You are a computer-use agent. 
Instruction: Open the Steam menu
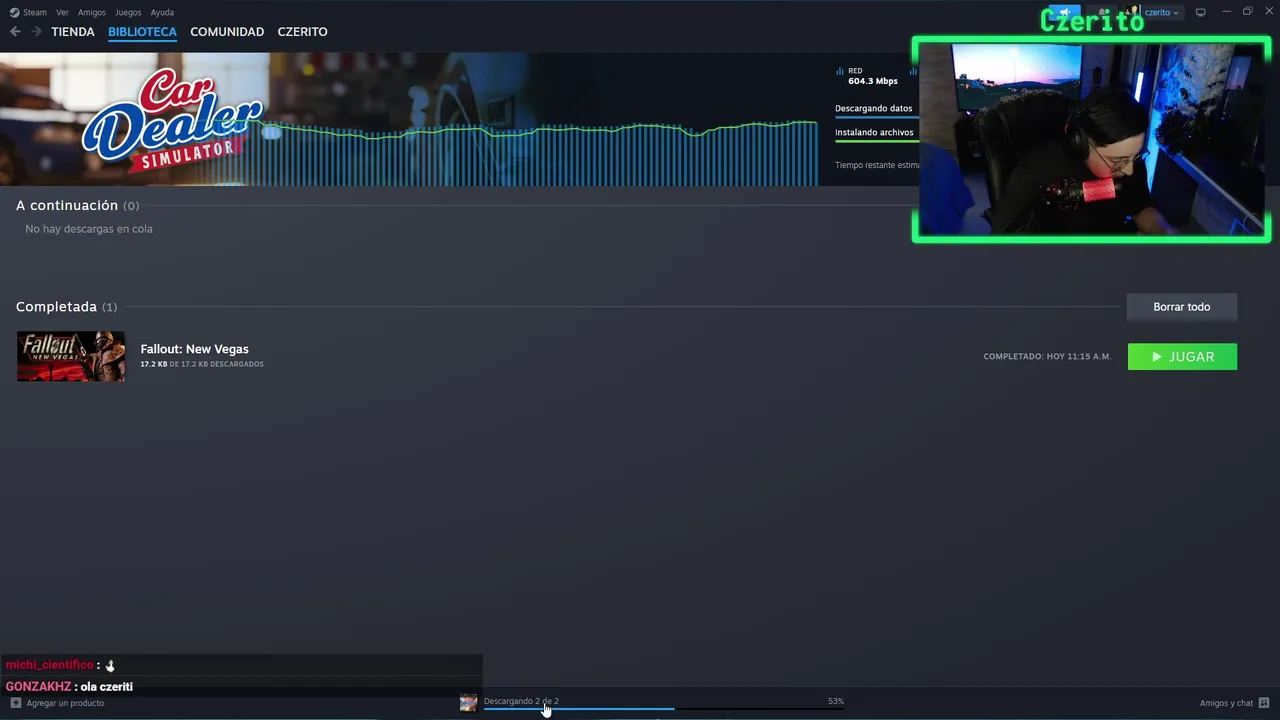pos(35,13)
